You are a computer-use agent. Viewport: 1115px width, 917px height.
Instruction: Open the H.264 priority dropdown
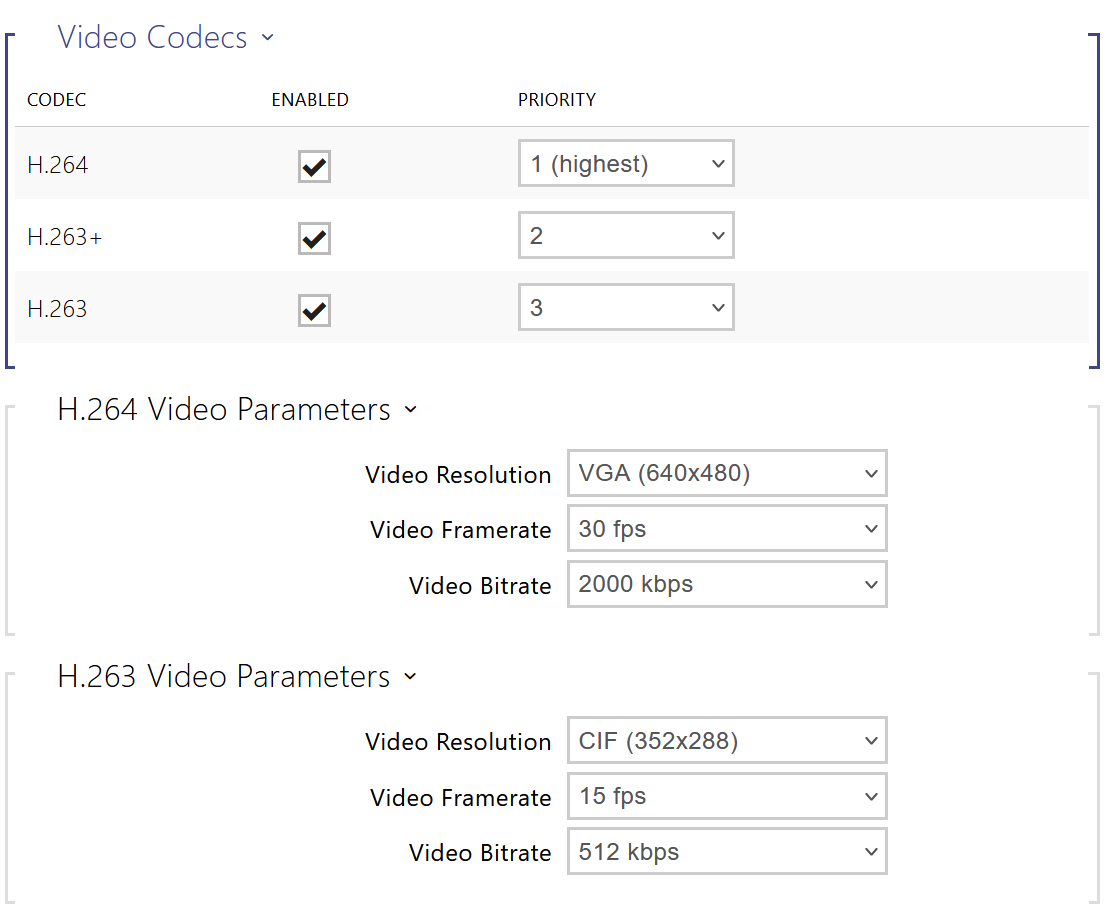click(x=626, y=164)
